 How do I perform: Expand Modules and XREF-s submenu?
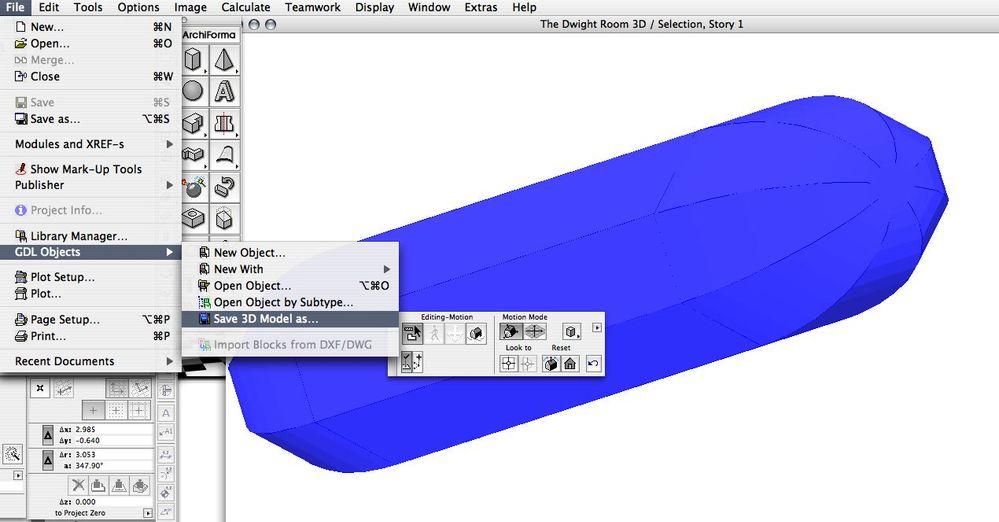point(90,144)
